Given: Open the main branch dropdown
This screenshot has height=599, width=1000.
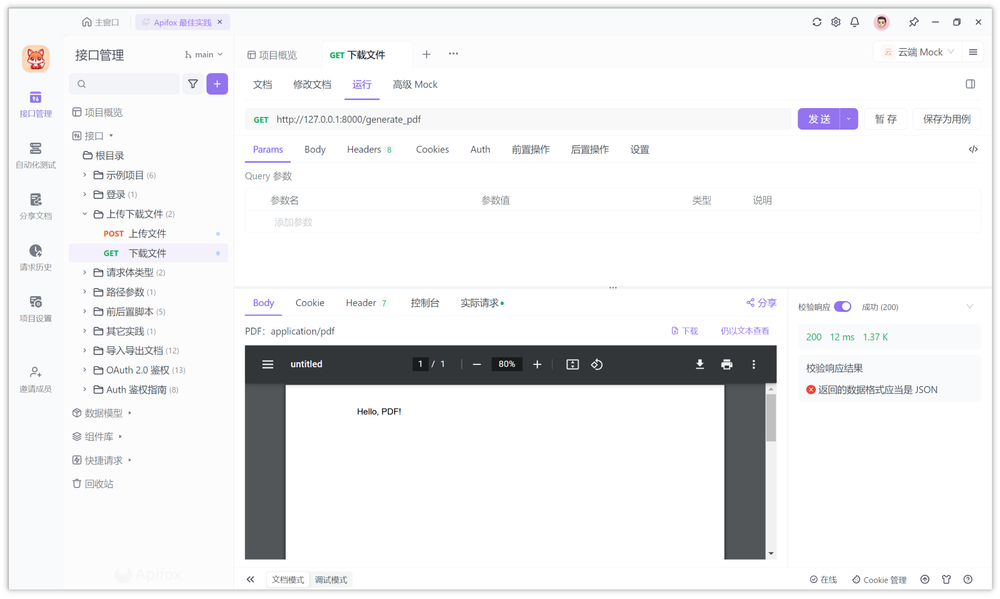Looking at the screenshot, I should [x=204, y=55].
